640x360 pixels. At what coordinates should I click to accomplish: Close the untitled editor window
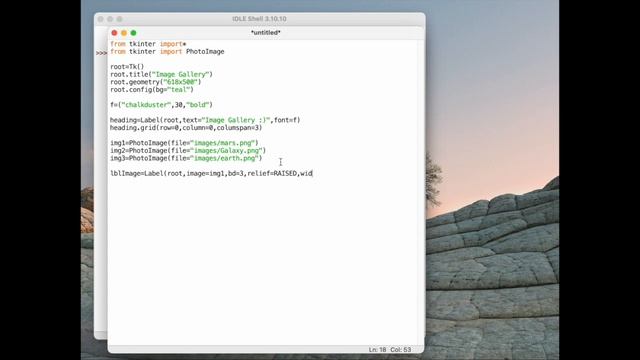tap(114, 33)
